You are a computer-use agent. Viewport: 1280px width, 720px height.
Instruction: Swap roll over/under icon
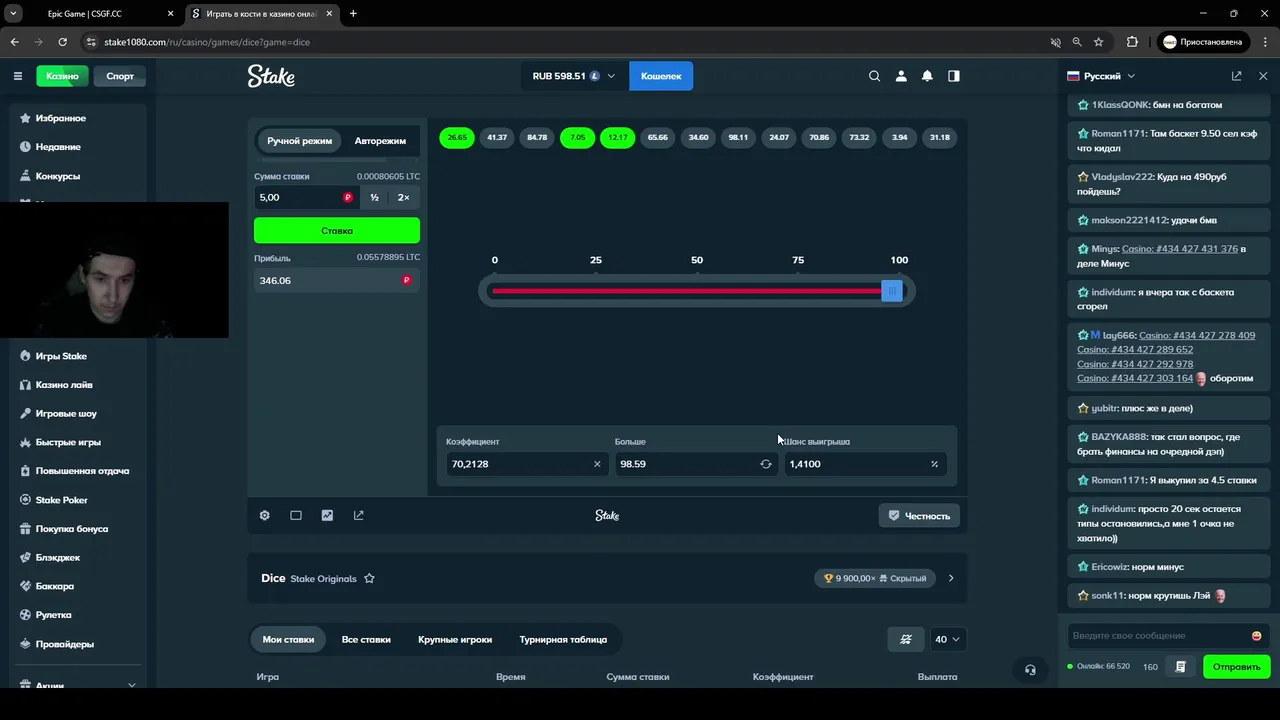click(766, 464)
